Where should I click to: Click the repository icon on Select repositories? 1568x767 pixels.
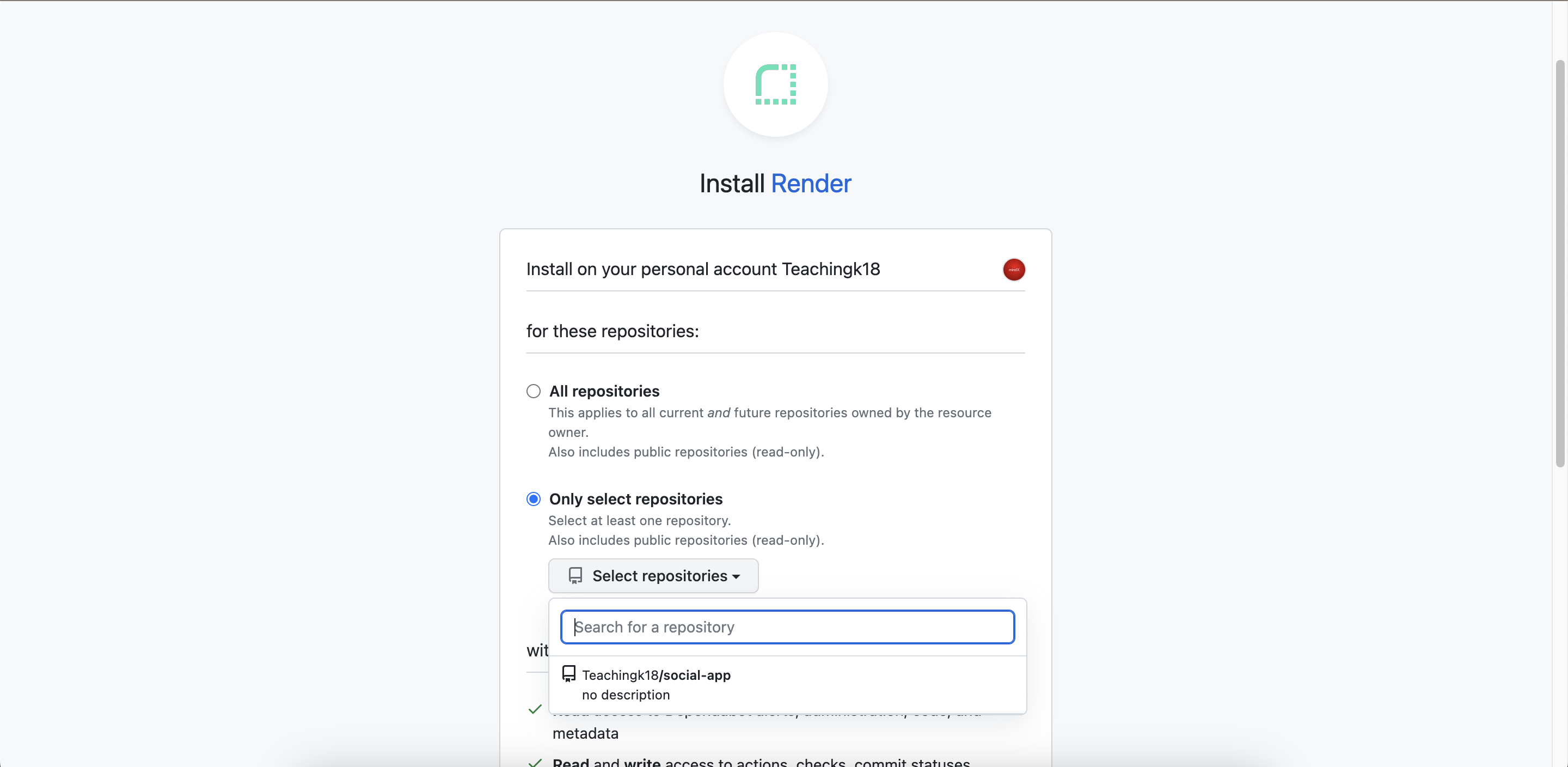pyautogui.click(x=575, y=576)
